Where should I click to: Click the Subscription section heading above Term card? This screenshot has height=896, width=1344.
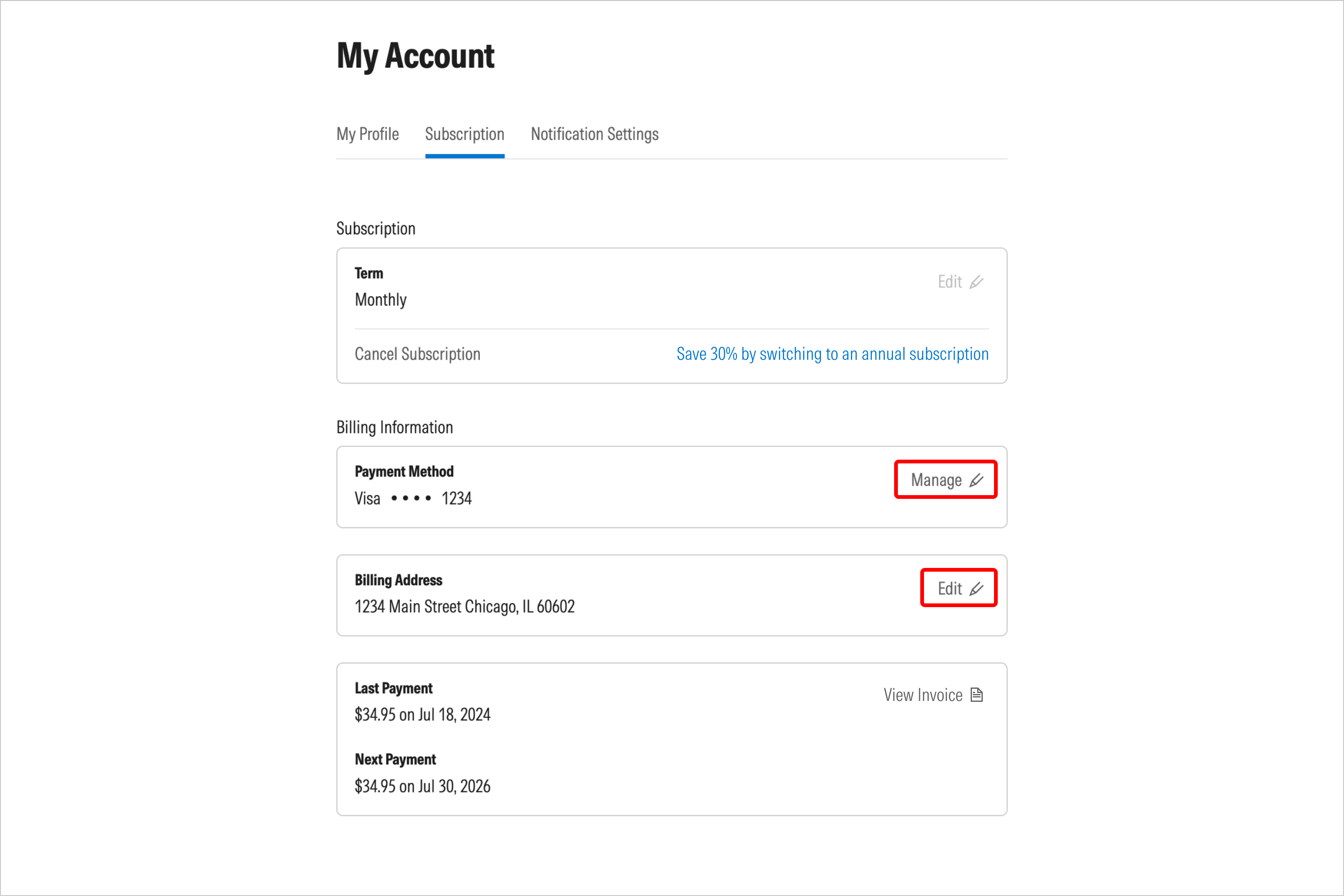tap(375, 229)
